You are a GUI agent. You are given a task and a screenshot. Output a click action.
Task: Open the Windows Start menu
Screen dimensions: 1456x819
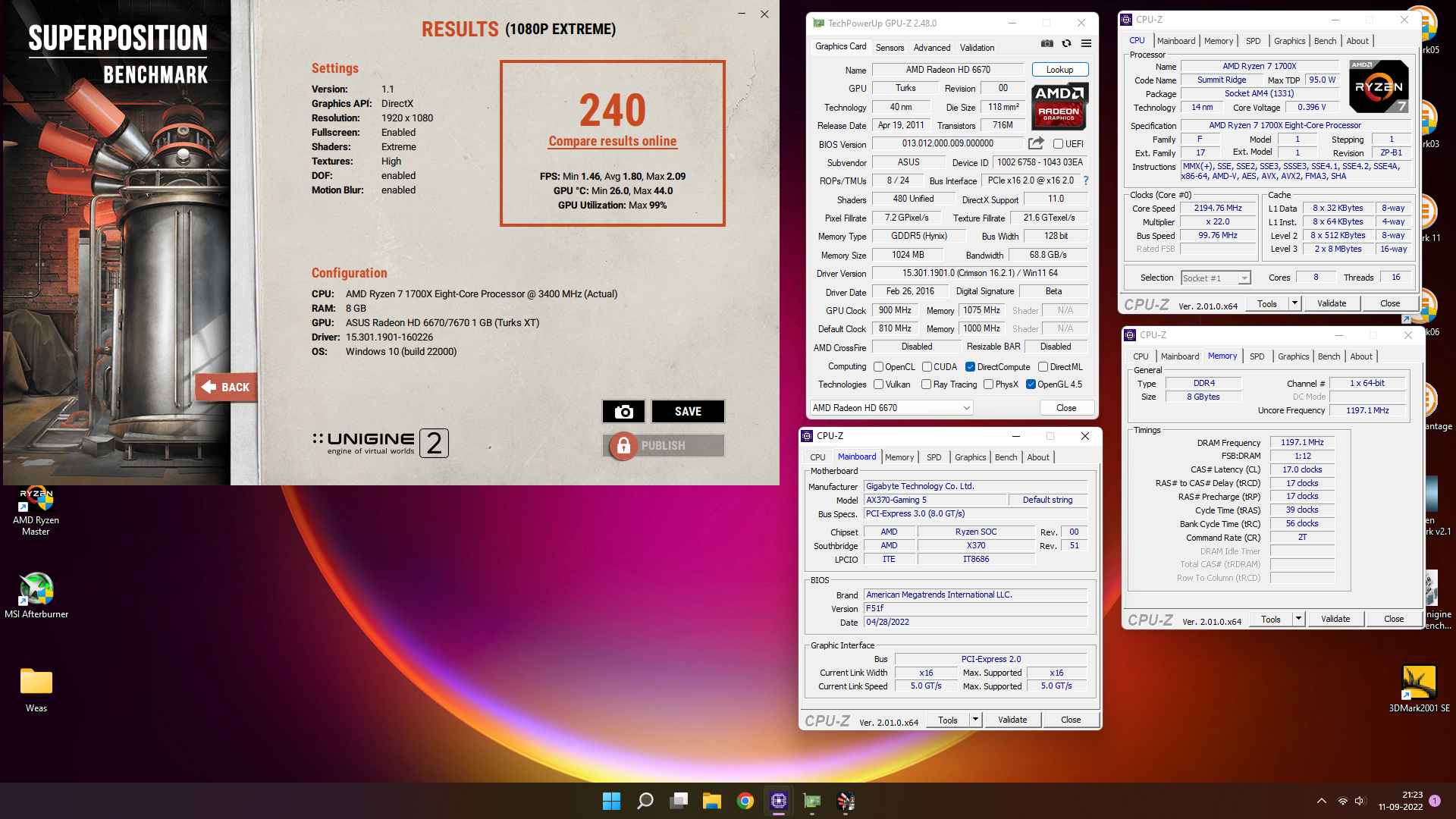[x=611, y=801]
